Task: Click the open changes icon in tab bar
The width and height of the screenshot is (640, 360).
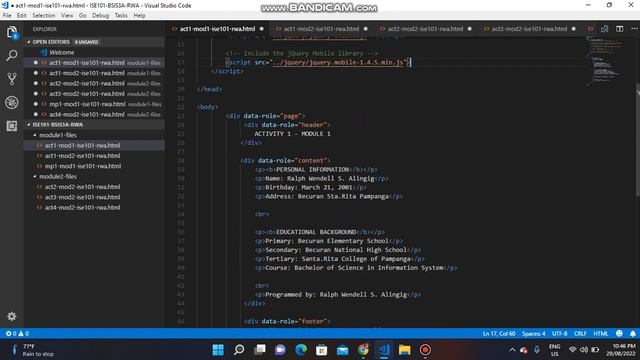Action: point(604,29)
